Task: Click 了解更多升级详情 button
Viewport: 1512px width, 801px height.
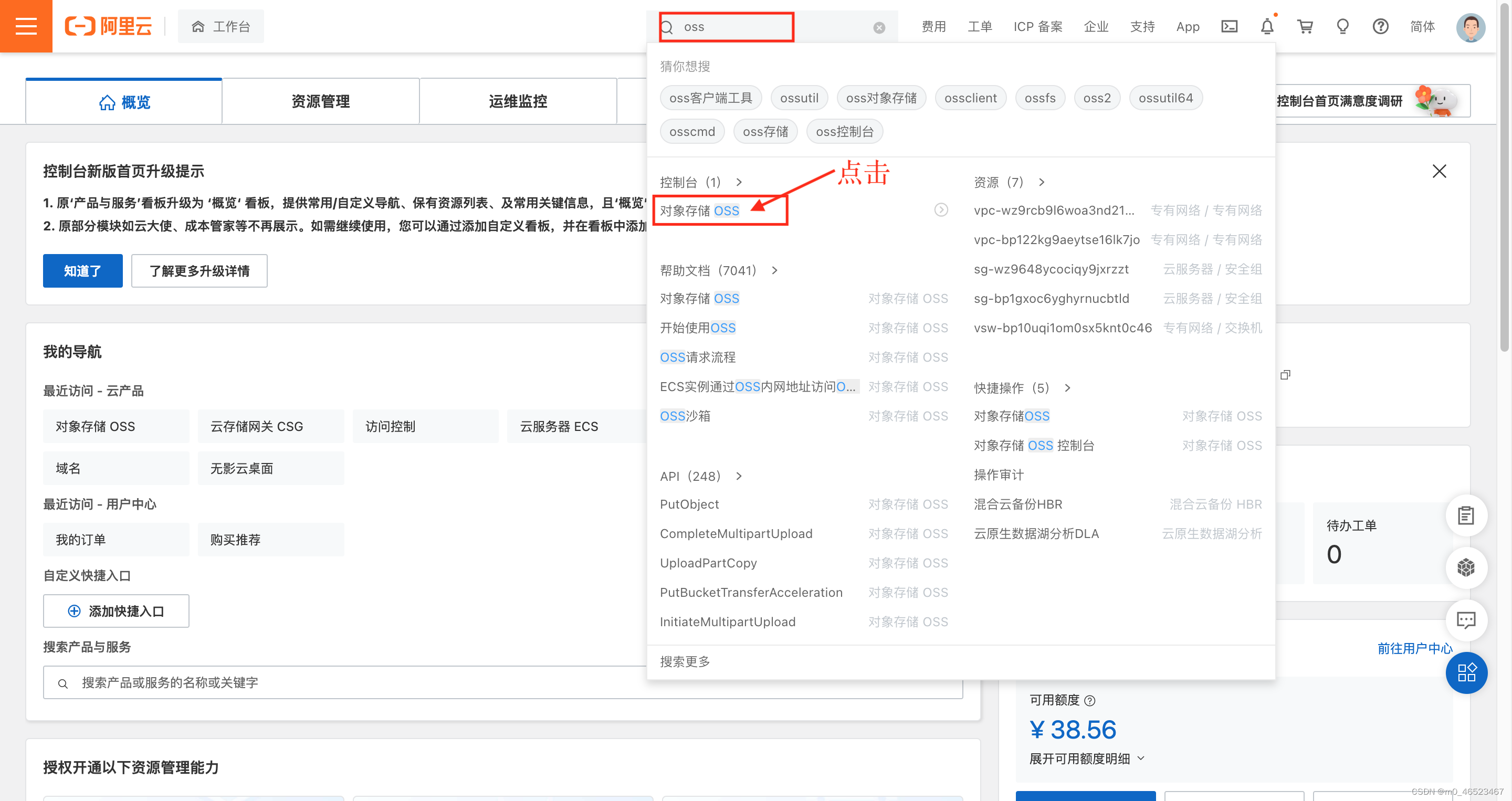Action: pyautogui.click(x=199, y=270)
